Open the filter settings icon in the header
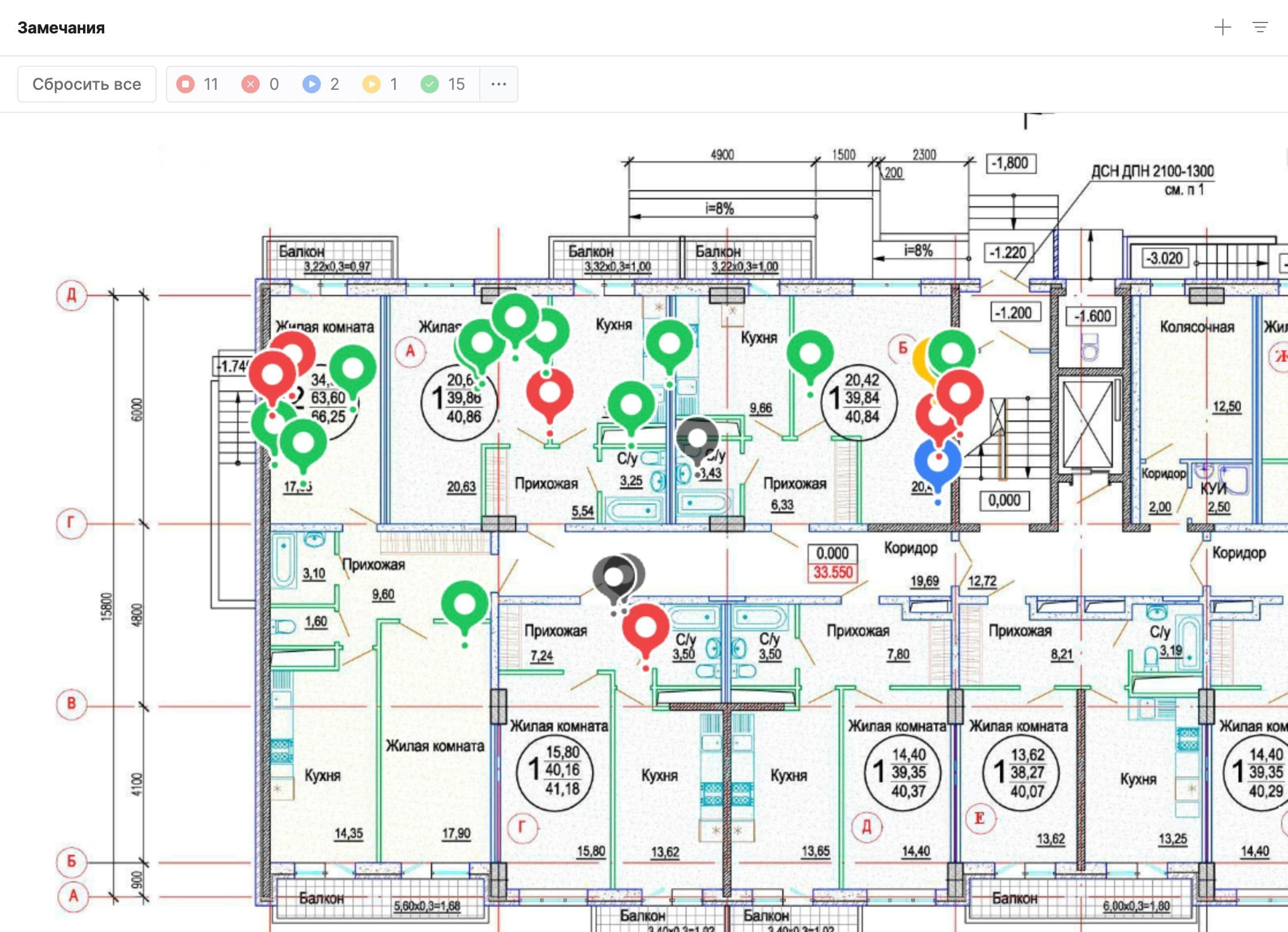The image size is (1288, 932). 1260,28
